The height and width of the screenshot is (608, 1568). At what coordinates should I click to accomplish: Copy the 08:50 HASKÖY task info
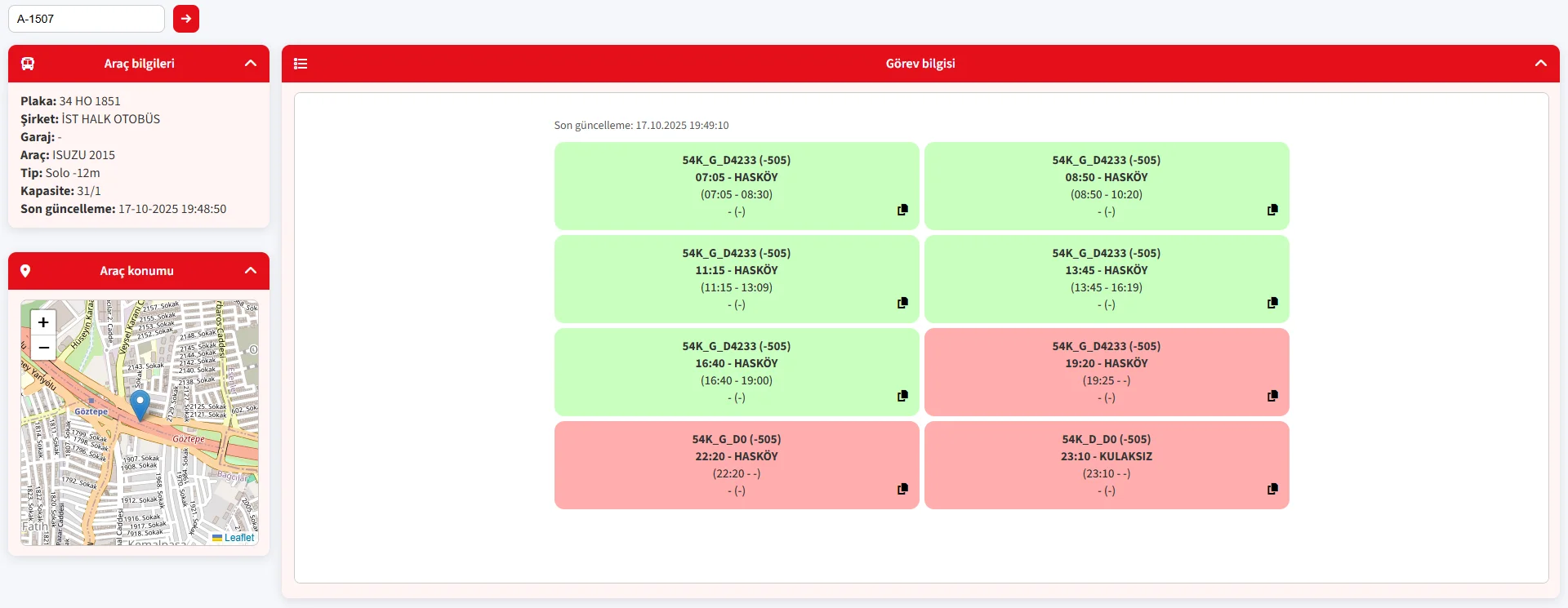[1272, 210]
